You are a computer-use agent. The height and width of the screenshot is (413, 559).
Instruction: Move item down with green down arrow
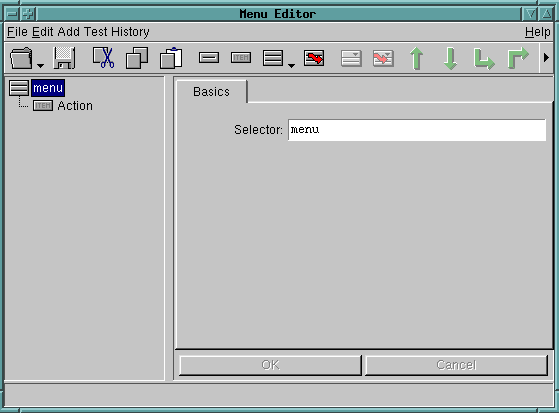pos(450,58)
